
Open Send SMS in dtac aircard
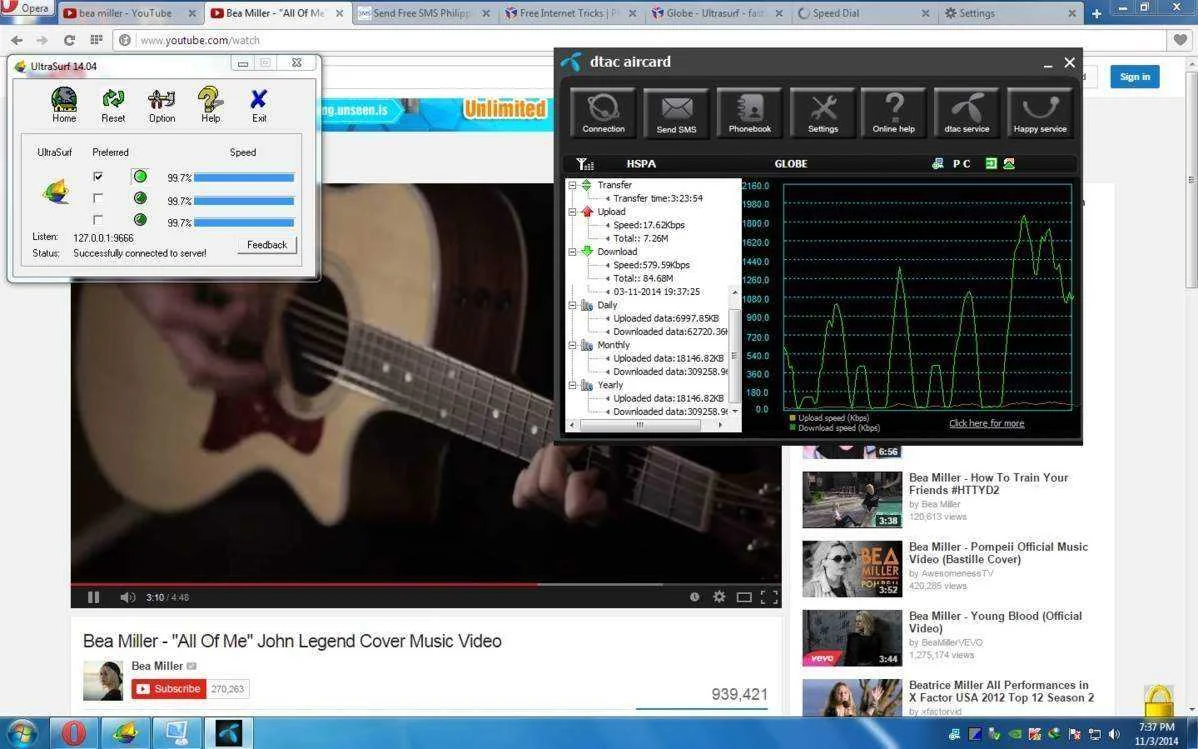tap(676, 113)
